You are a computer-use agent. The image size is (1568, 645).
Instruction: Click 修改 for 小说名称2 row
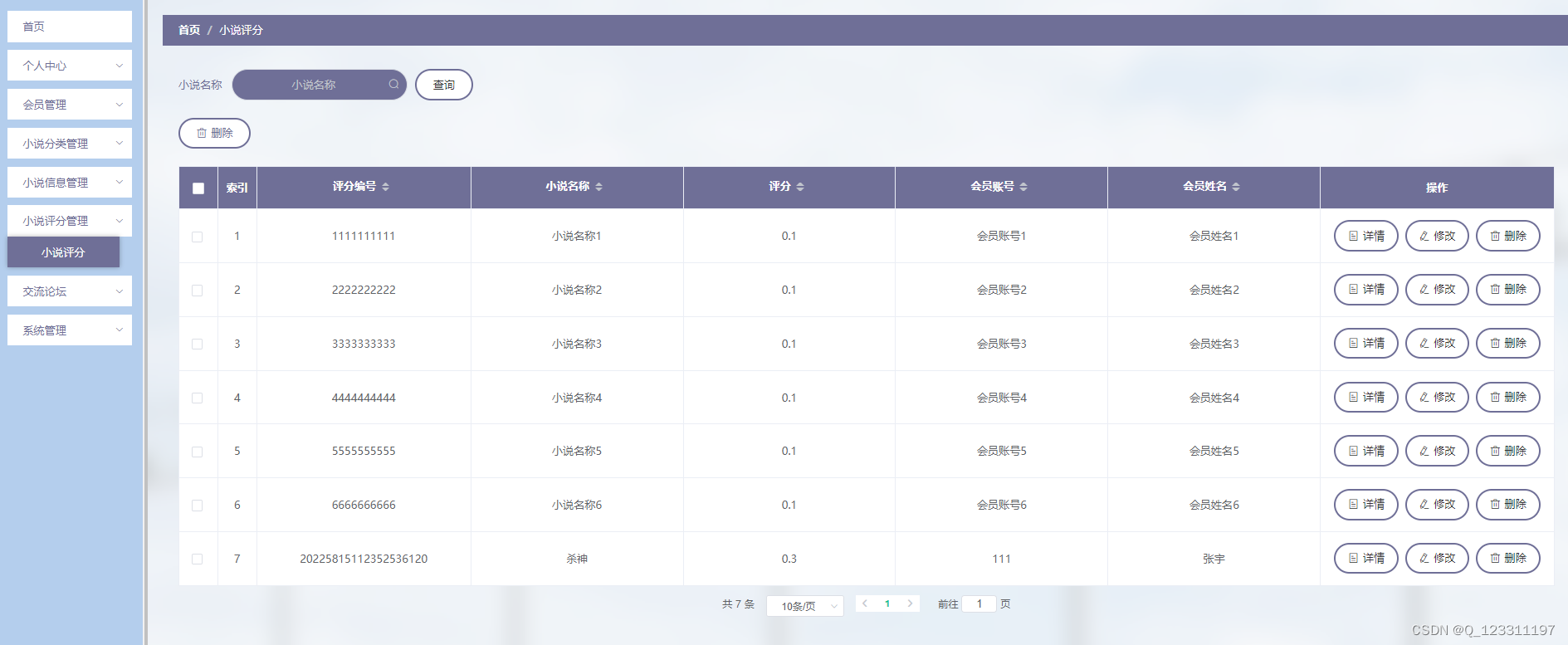click(1437, 290)
